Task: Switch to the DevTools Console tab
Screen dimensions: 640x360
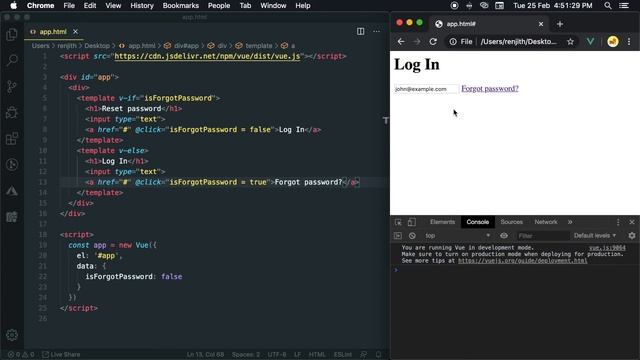Action: (x=478, y=222)
